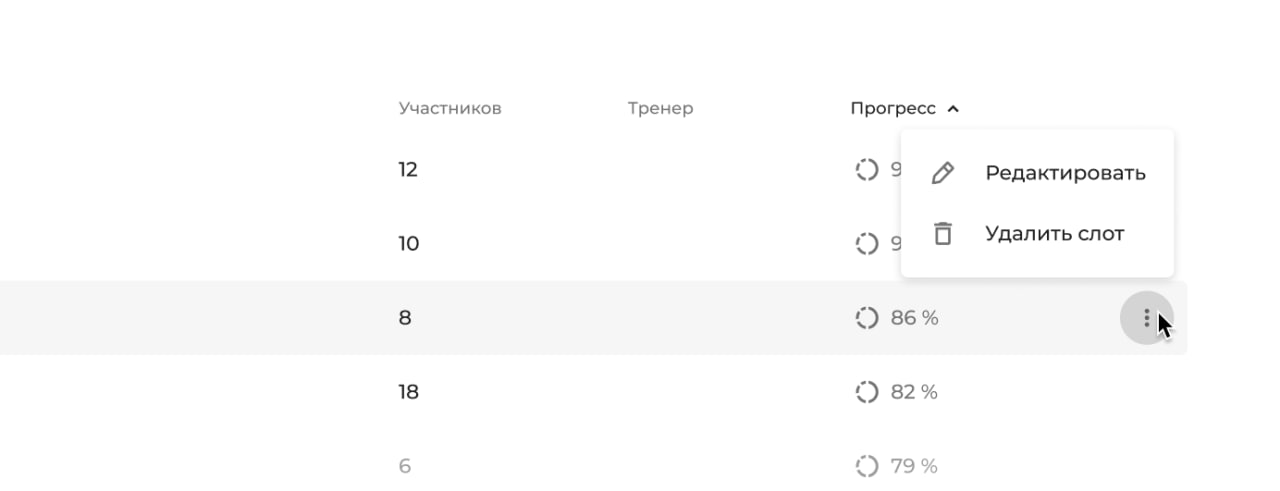Viewport: 1280px width, 491px height.
Task: Click the progress circle icon next to 86 %
Action: (866, 318)
